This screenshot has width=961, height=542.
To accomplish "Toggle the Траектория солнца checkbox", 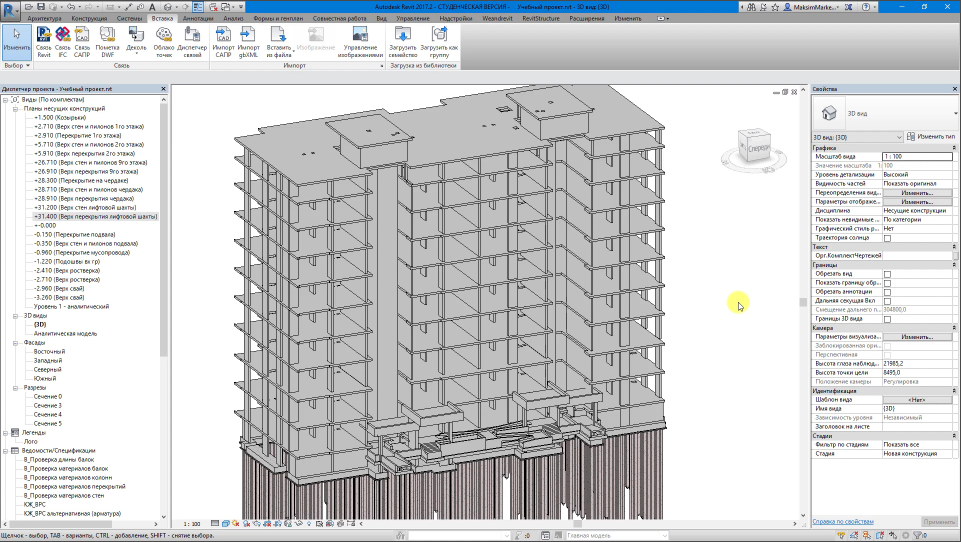I will click(x=887, y=238).
